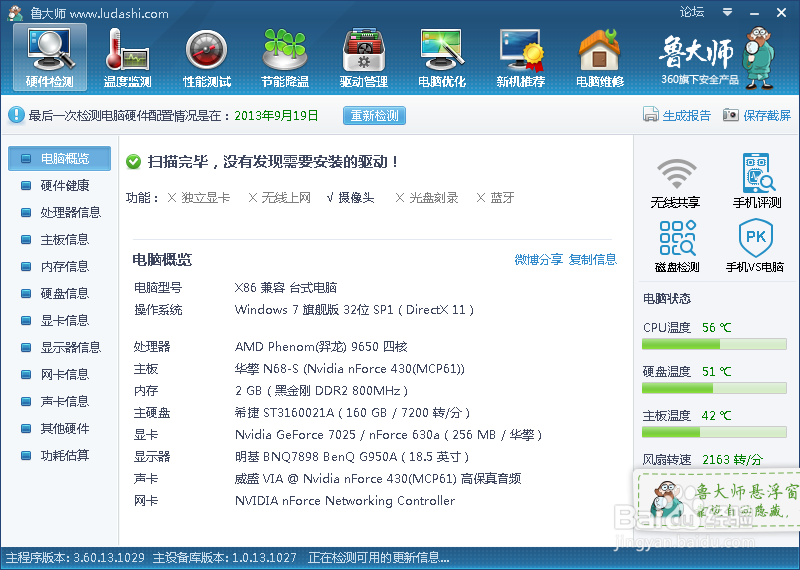Open the 节能降温 energy saving tool
800x570 pixels.
pos(285,58)
